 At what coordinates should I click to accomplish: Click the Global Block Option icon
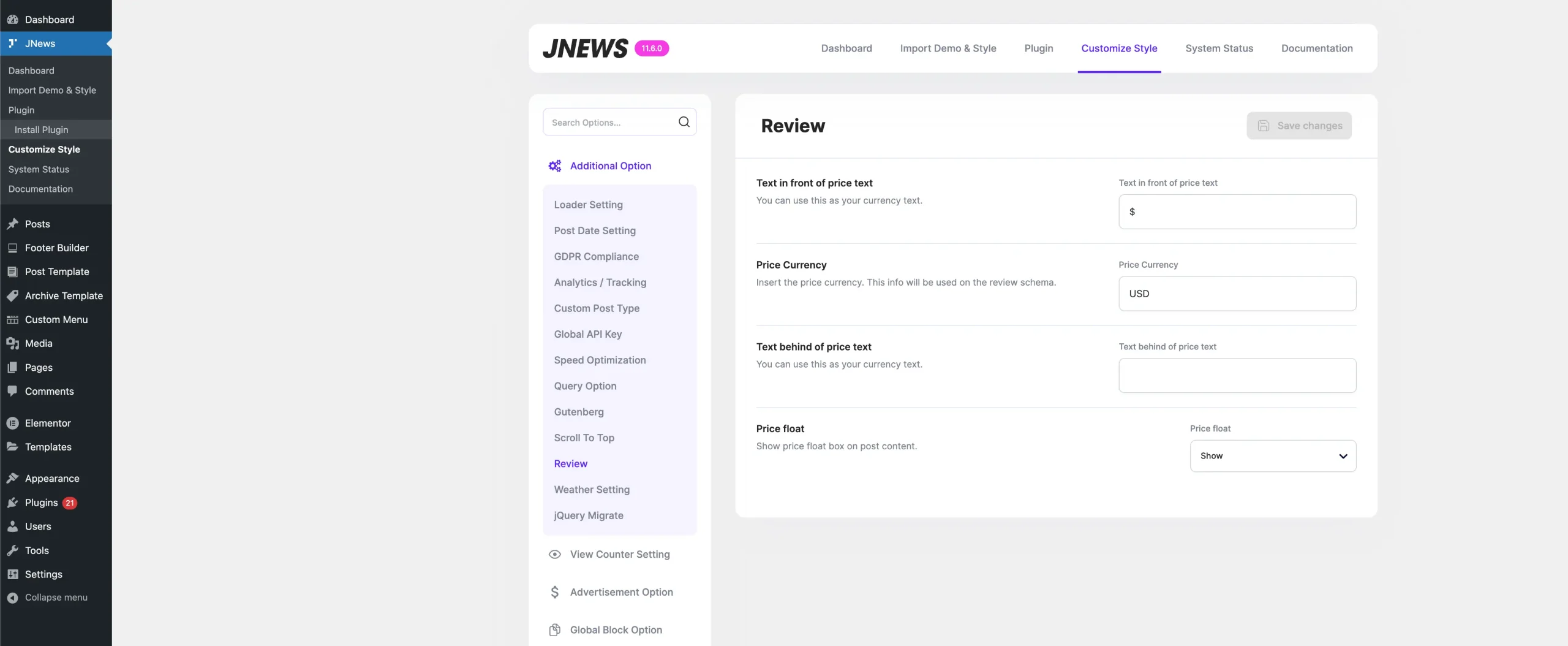[554, 629]
